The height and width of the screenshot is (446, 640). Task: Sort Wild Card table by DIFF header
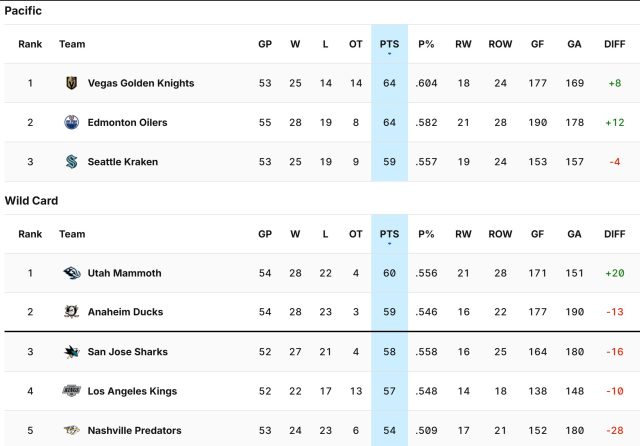point(615,234)
